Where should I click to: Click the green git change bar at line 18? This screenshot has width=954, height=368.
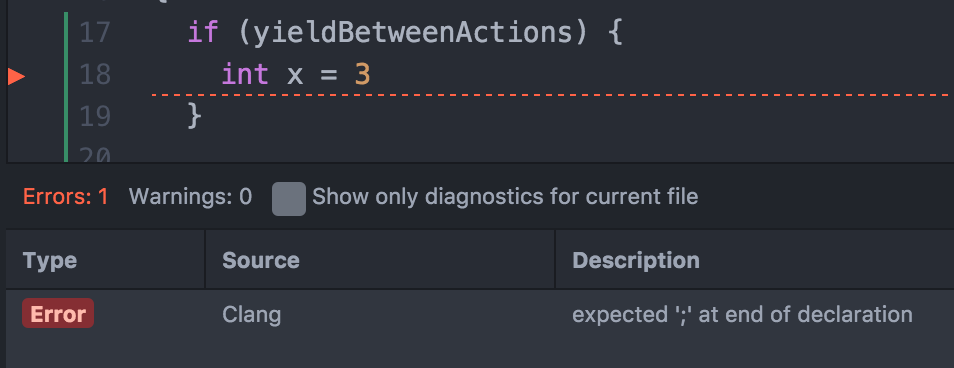[66, 75]
